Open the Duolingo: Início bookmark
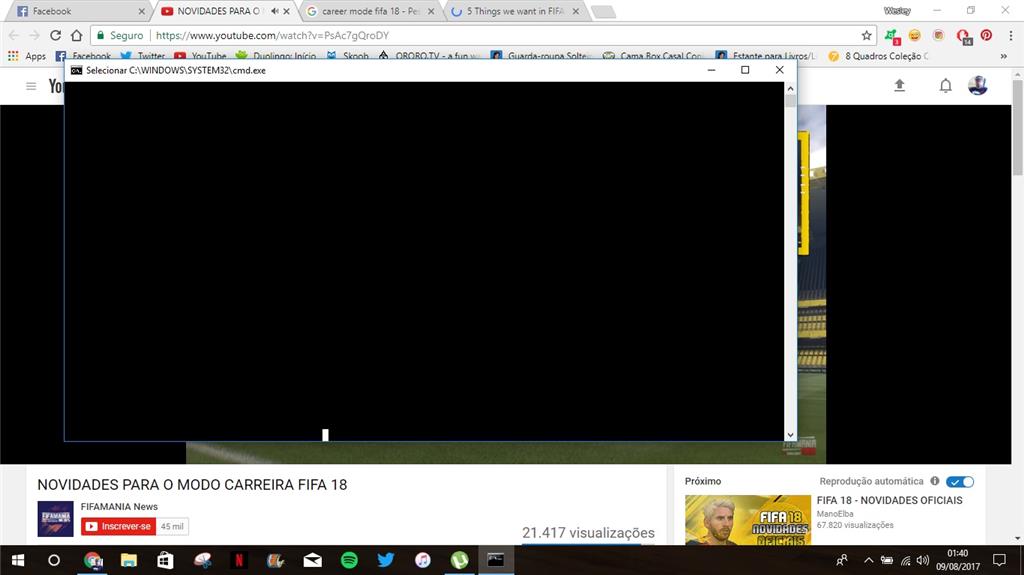 [x=276, y=56]
